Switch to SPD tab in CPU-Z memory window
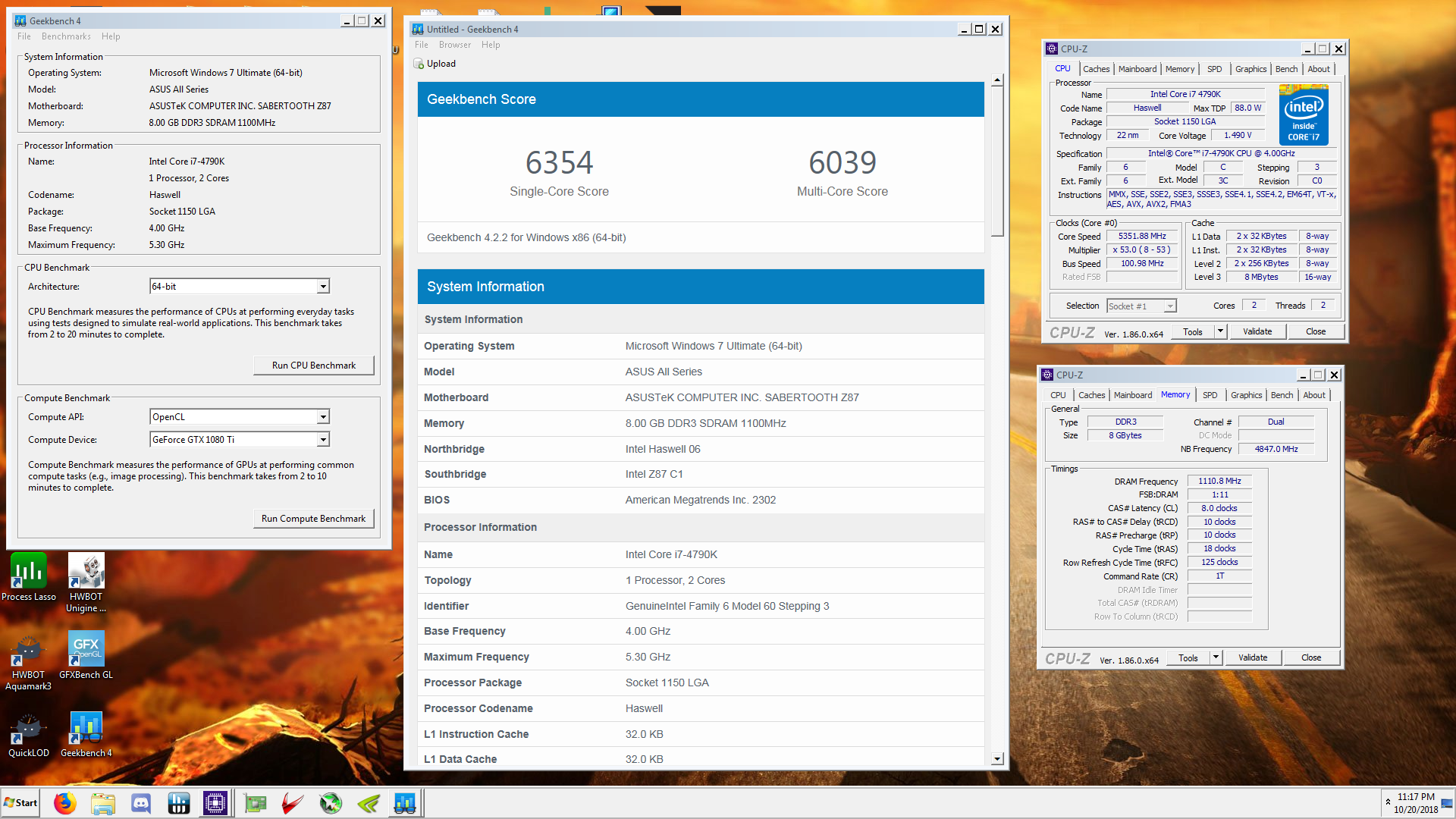 [1210, 395]
